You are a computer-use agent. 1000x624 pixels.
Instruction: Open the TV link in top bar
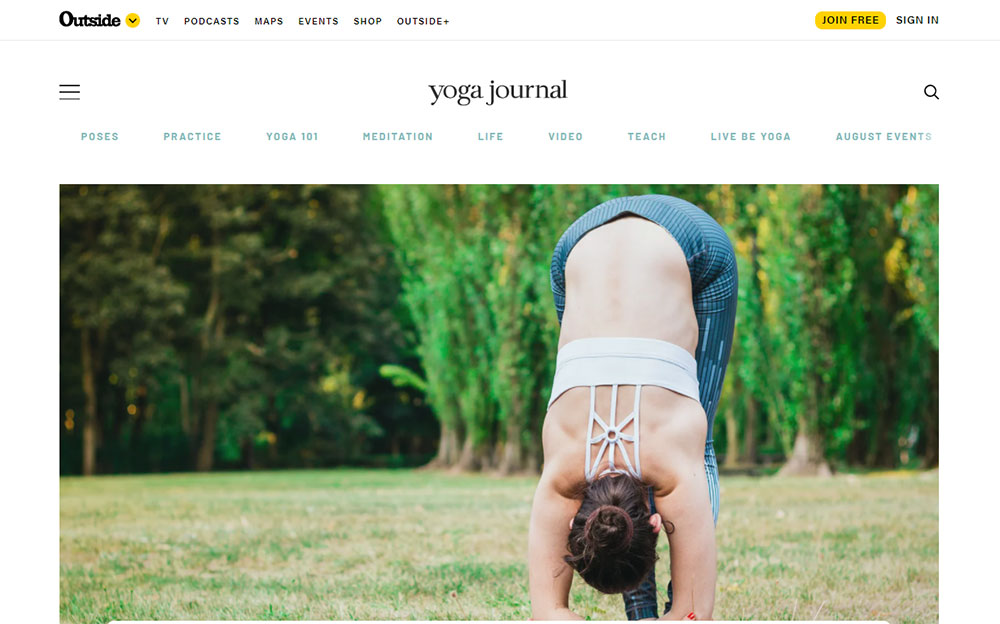(x=162, y=21)
